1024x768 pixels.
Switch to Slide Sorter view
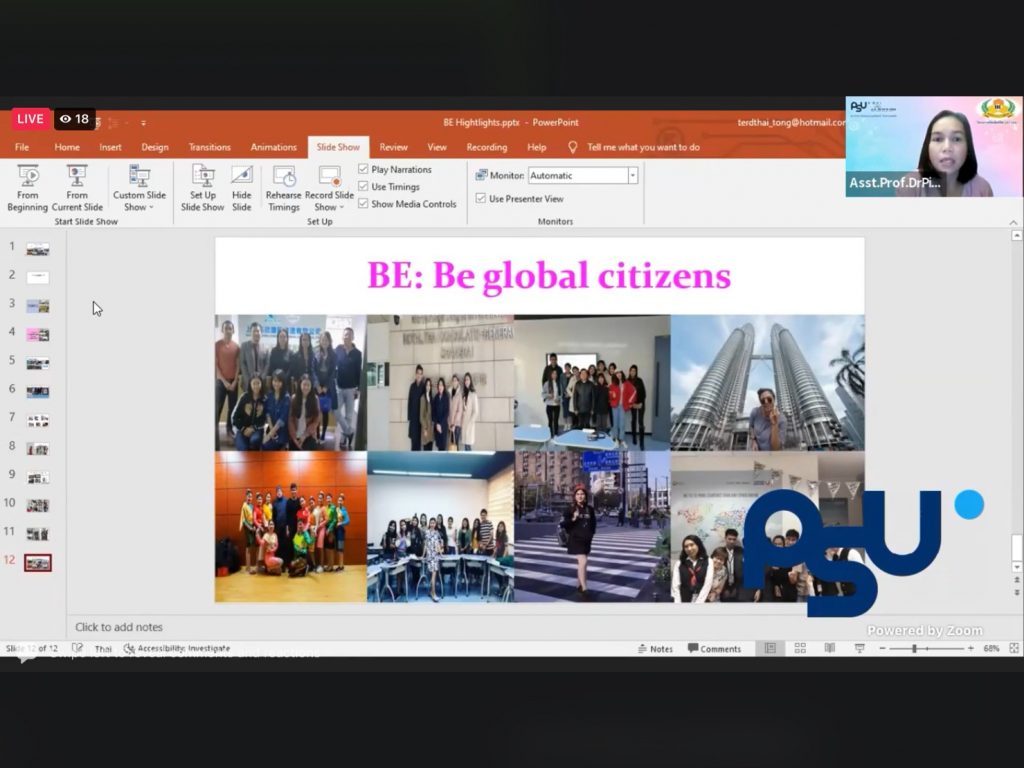pos(800,648)
